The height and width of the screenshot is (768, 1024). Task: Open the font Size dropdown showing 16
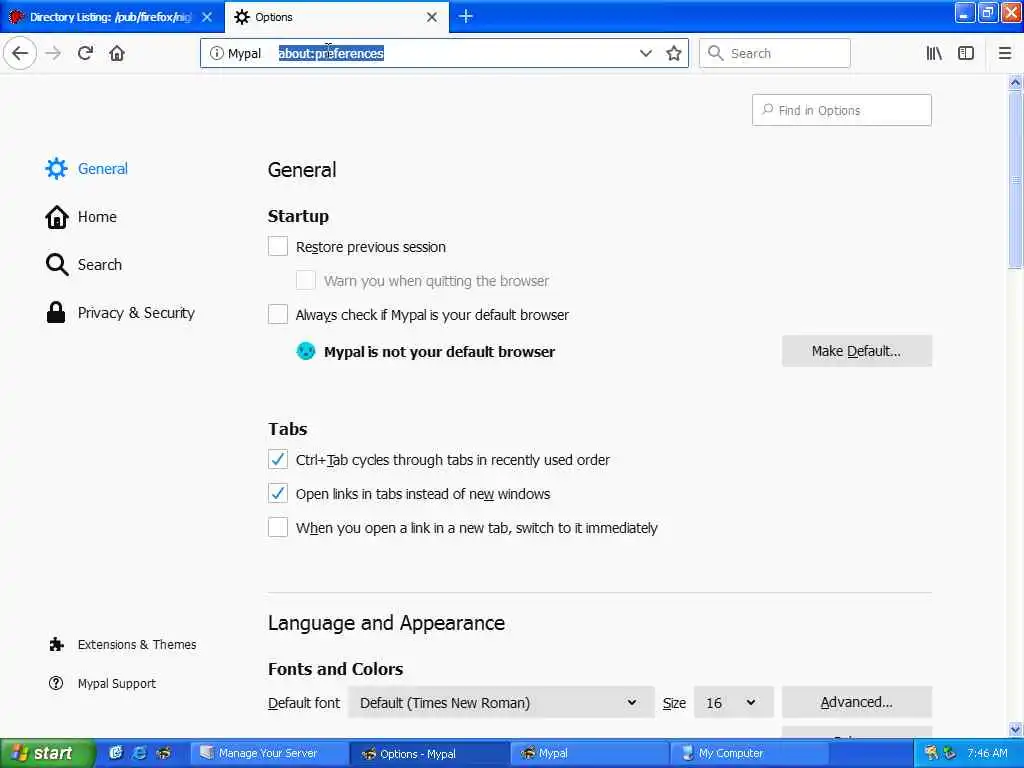[x=733, y=703]
